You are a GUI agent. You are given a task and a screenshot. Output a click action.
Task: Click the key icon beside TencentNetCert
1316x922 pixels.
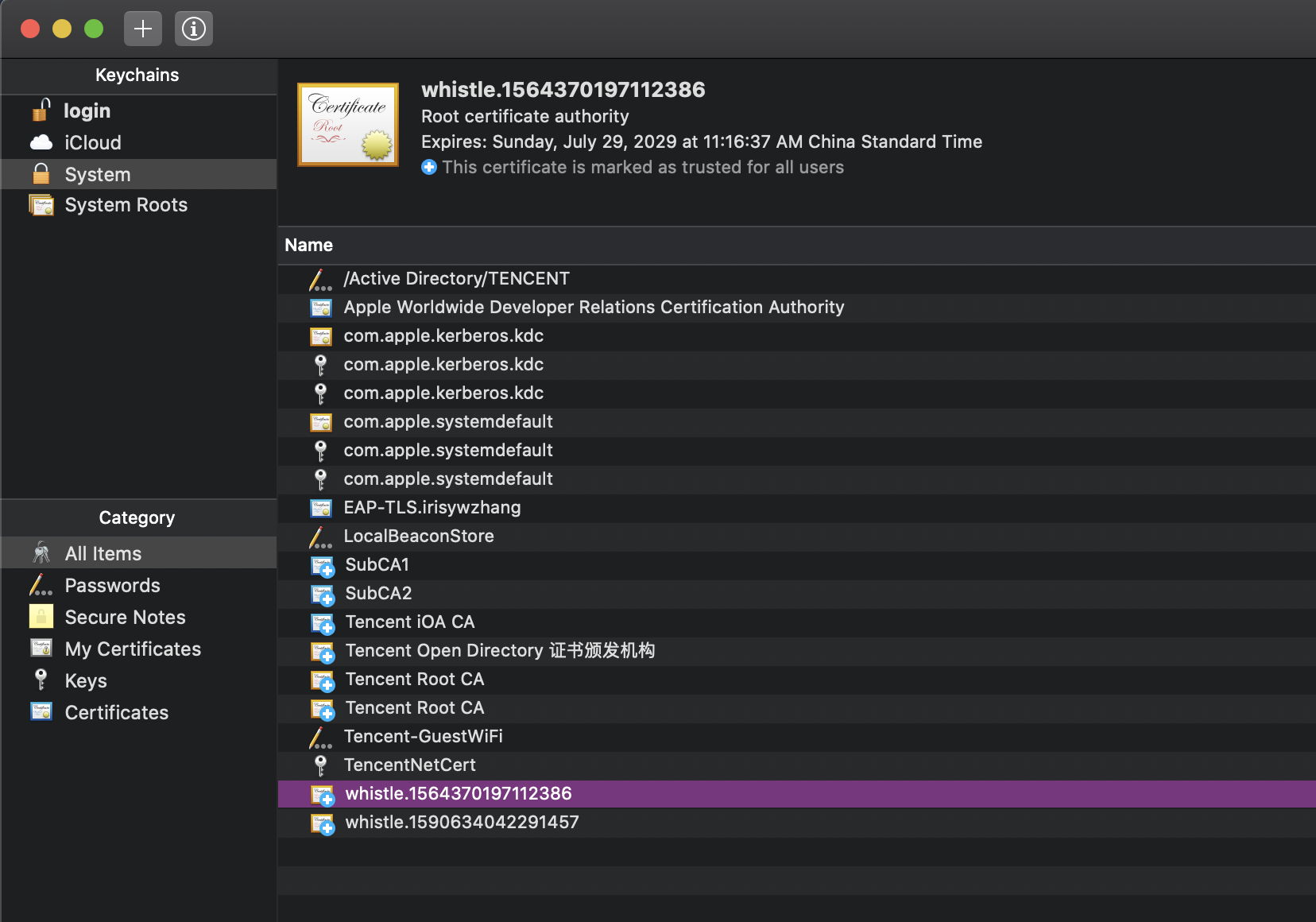tap(320, 765)
